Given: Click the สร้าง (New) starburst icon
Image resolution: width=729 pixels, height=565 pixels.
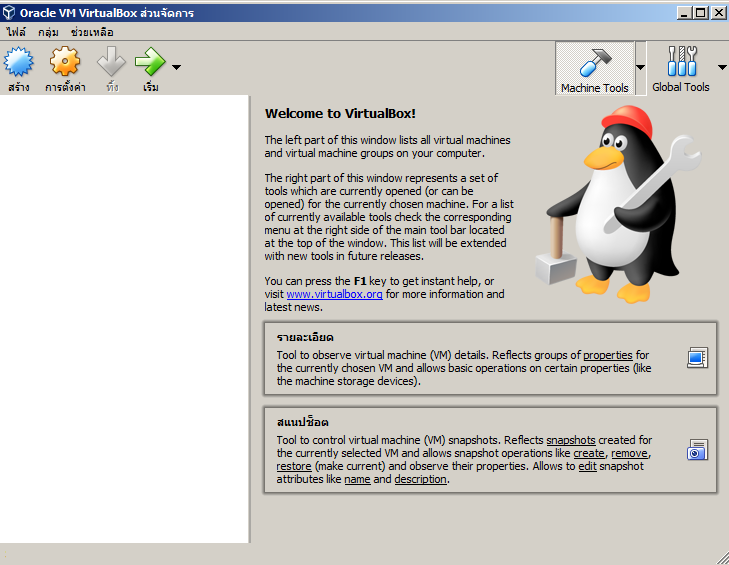Looking at the screenshot, I should (19, 61).
